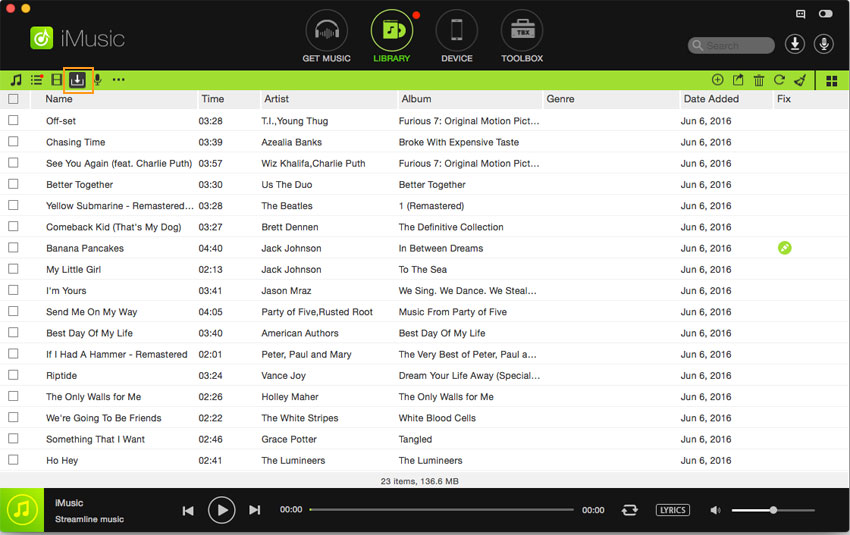Select the song Send Me On My Way
Viewport: 850px width, 535px height.
coord(92,312)
